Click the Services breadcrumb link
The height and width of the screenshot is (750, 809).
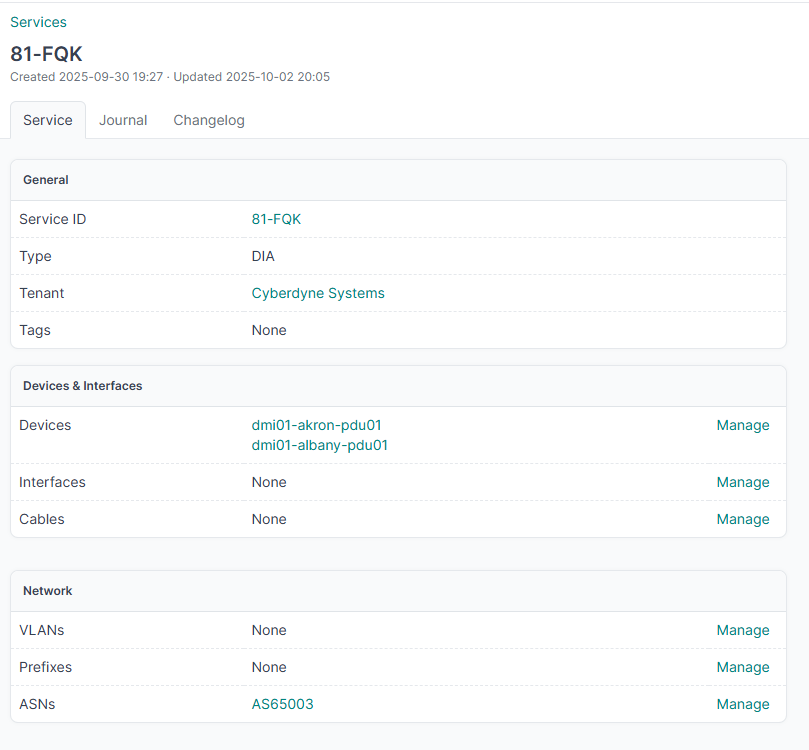click(38, 22)
